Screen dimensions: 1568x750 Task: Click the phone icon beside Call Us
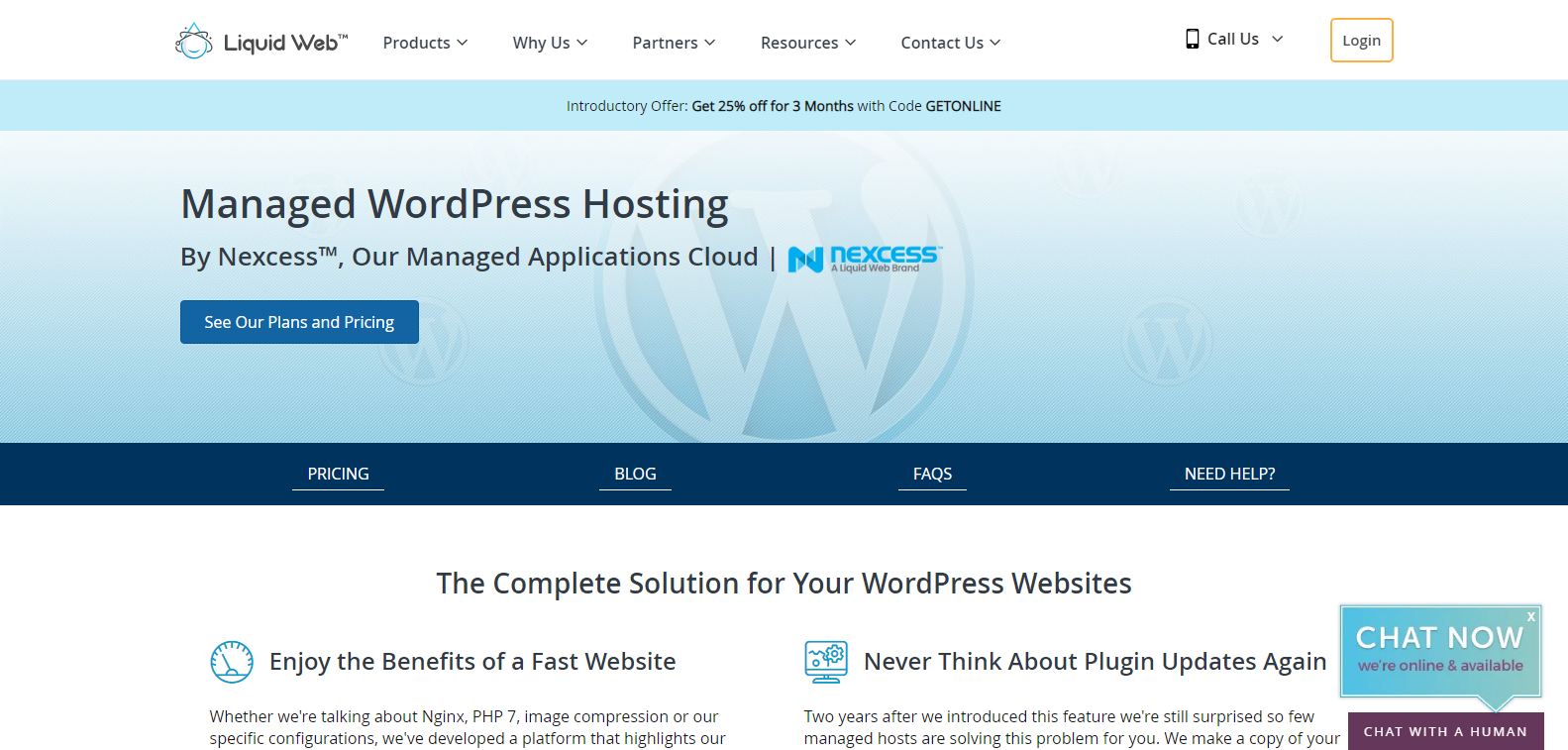(x=1193, y=39)
